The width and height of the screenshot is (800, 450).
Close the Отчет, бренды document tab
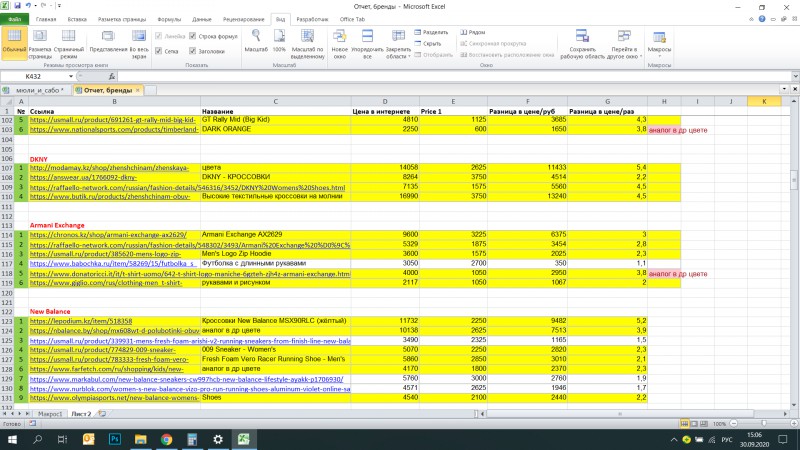pos(137,90)
